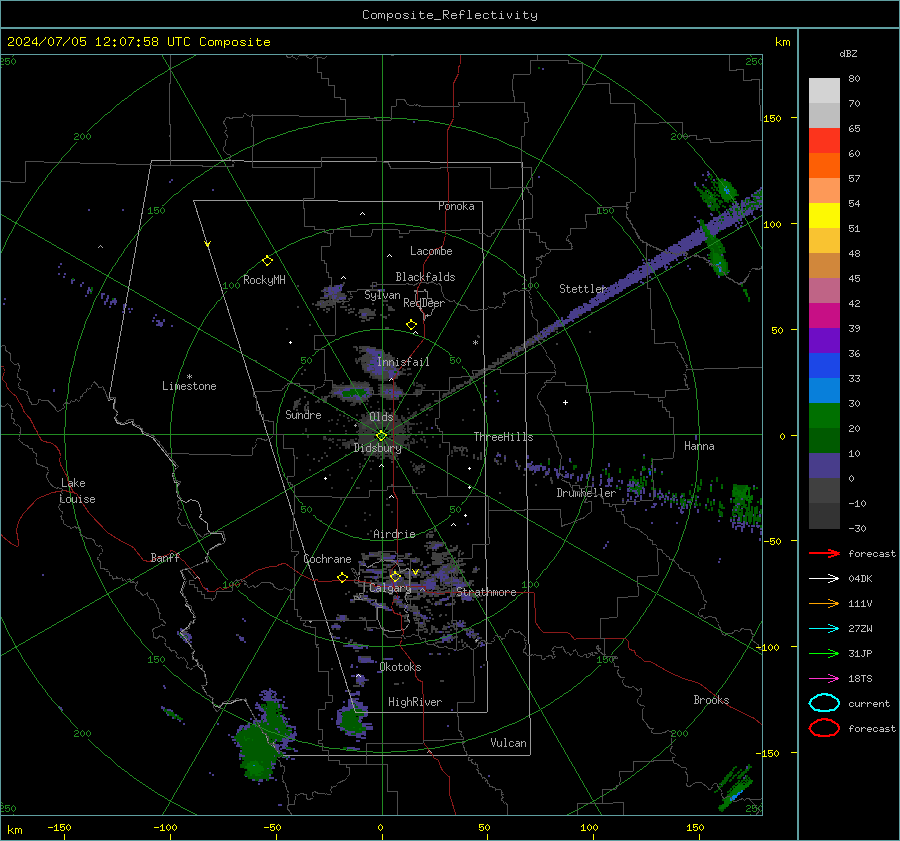Screen dimensions: 900x841
Task: Click the Cochrane label
Action: coord(327,559)
